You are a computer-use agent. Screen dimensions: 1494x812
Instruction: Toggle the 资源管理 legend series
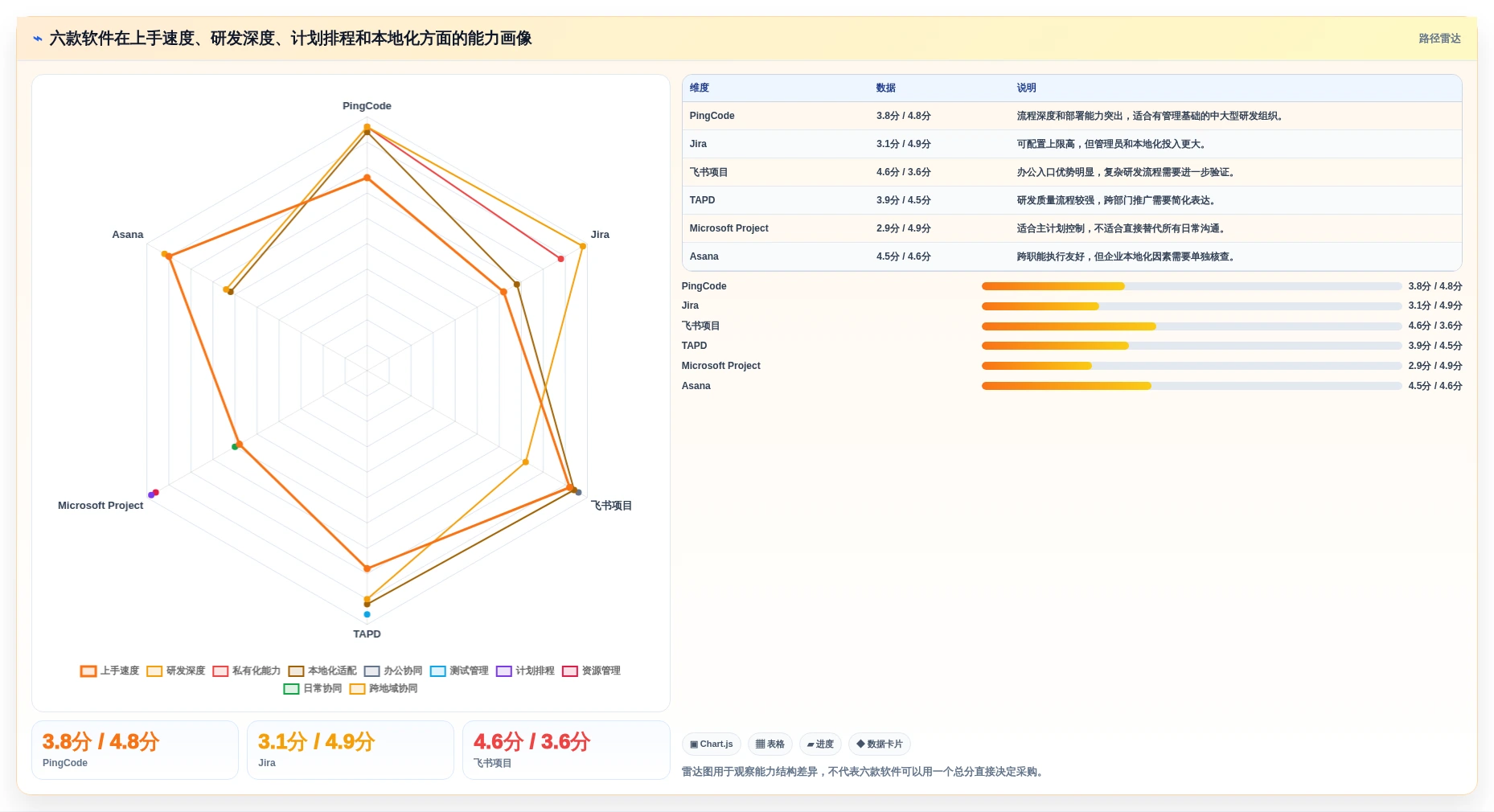tap(591, 671)
